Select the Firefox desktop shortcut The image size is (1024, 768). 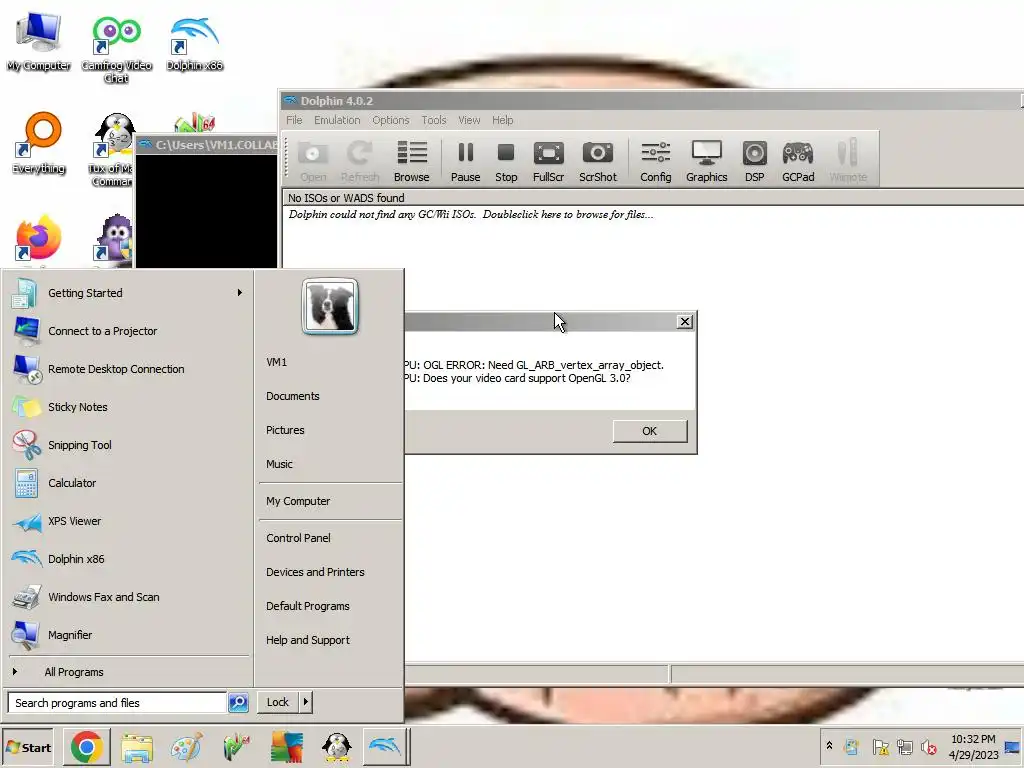click(x=39, y=239)
